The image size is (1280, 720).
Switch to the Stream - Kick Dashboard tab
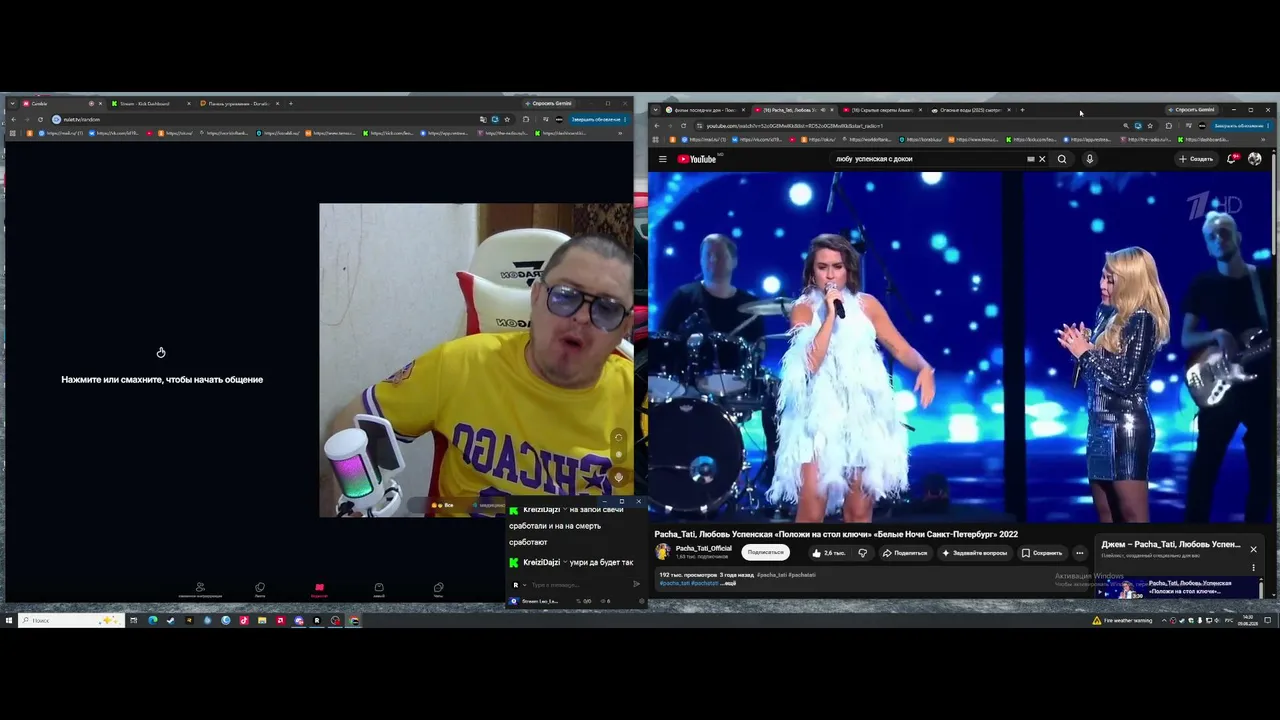click(x=148, y=103)
